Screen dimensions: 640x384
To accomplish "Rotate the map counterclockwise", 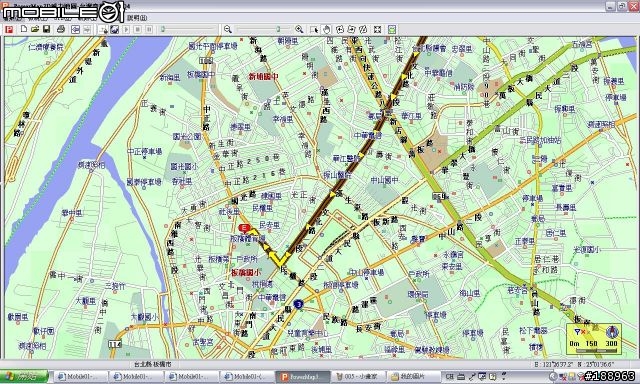I will pos(340,29).
